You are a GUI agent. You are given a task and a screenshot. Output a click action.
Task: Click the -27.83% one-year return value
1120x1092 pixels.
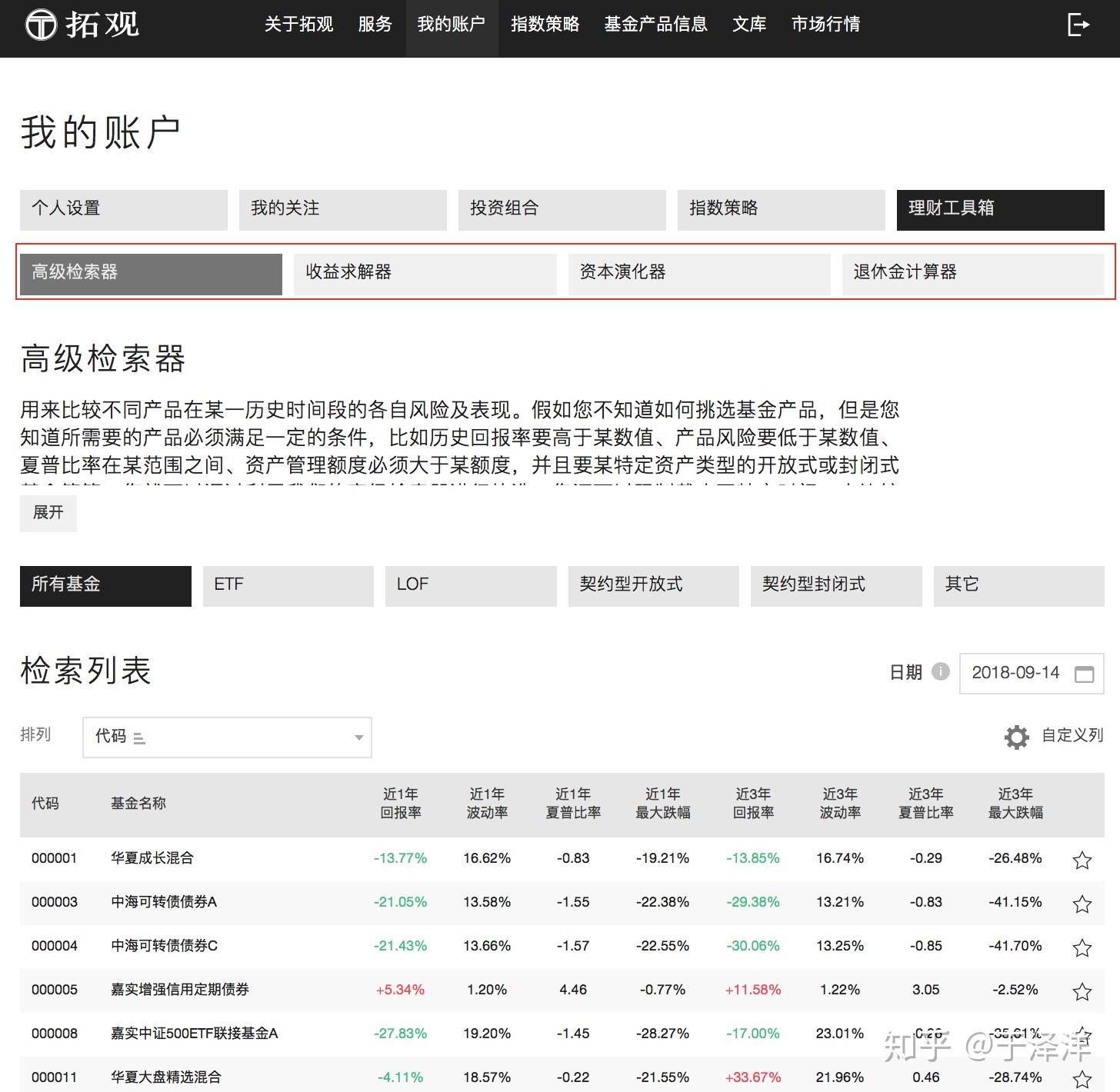tap(400, 1034)
